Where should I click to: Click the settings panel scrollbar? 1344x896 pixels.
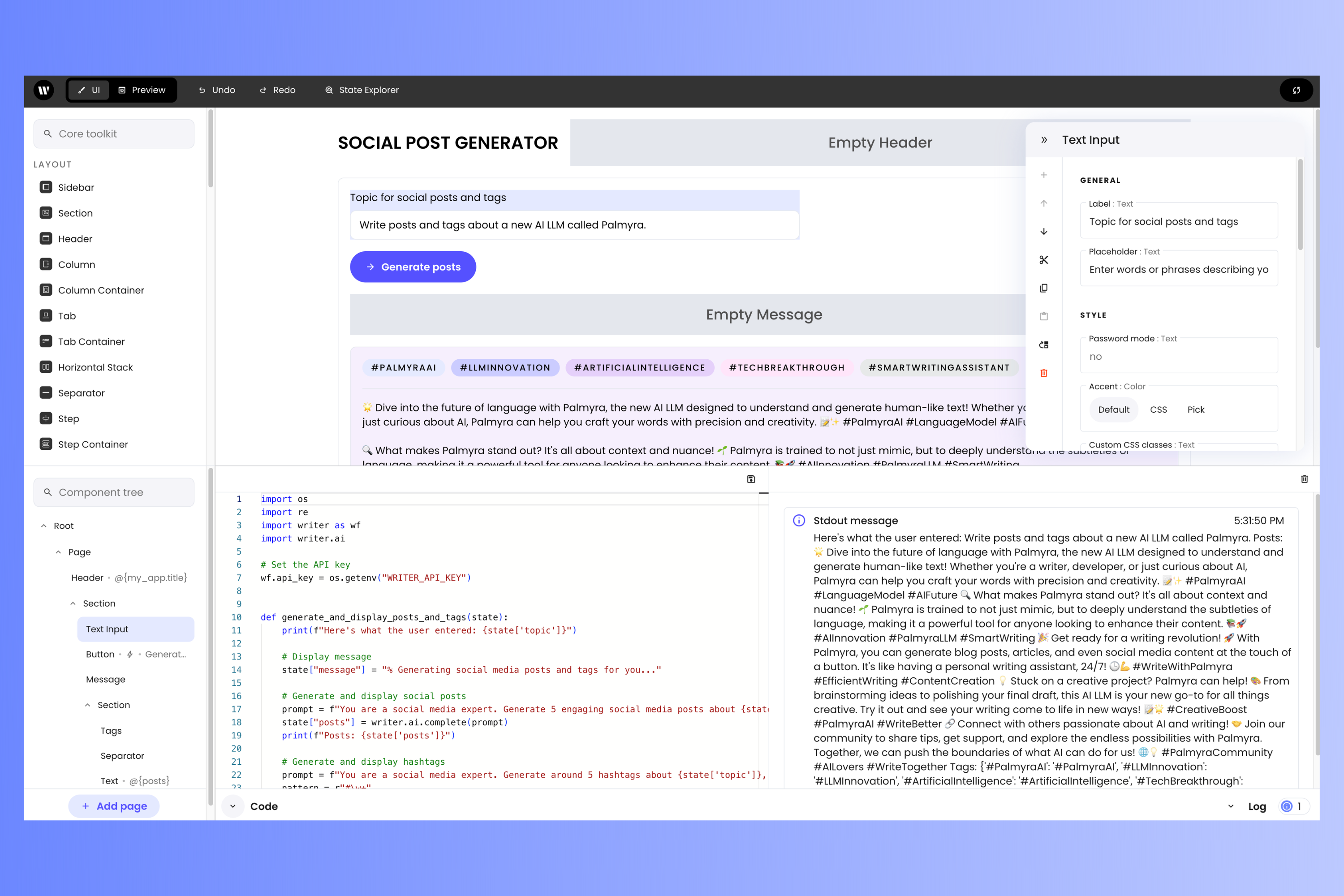click(x=1301, y=205)
